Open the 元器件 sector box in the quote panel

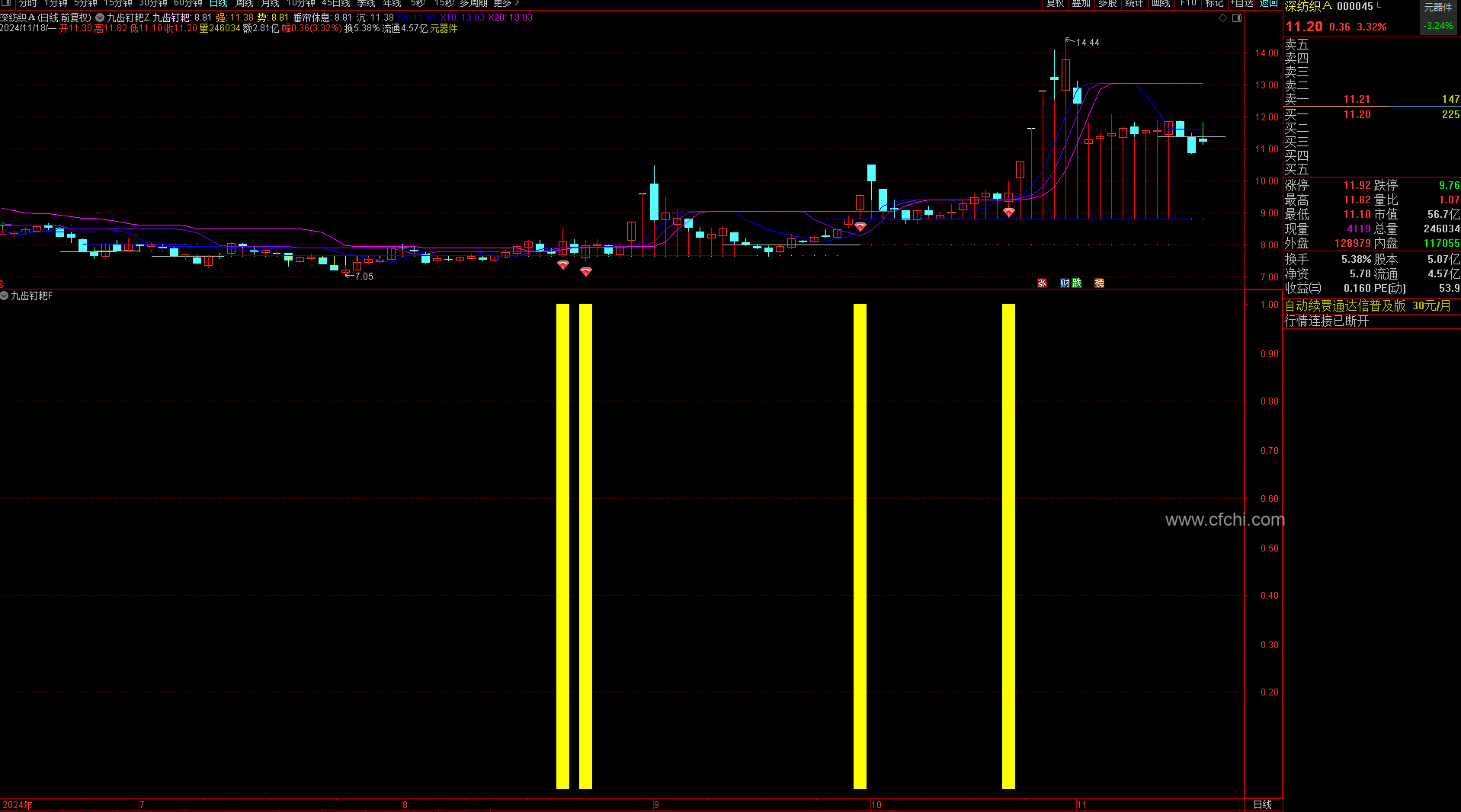(x=1438, y=17)
